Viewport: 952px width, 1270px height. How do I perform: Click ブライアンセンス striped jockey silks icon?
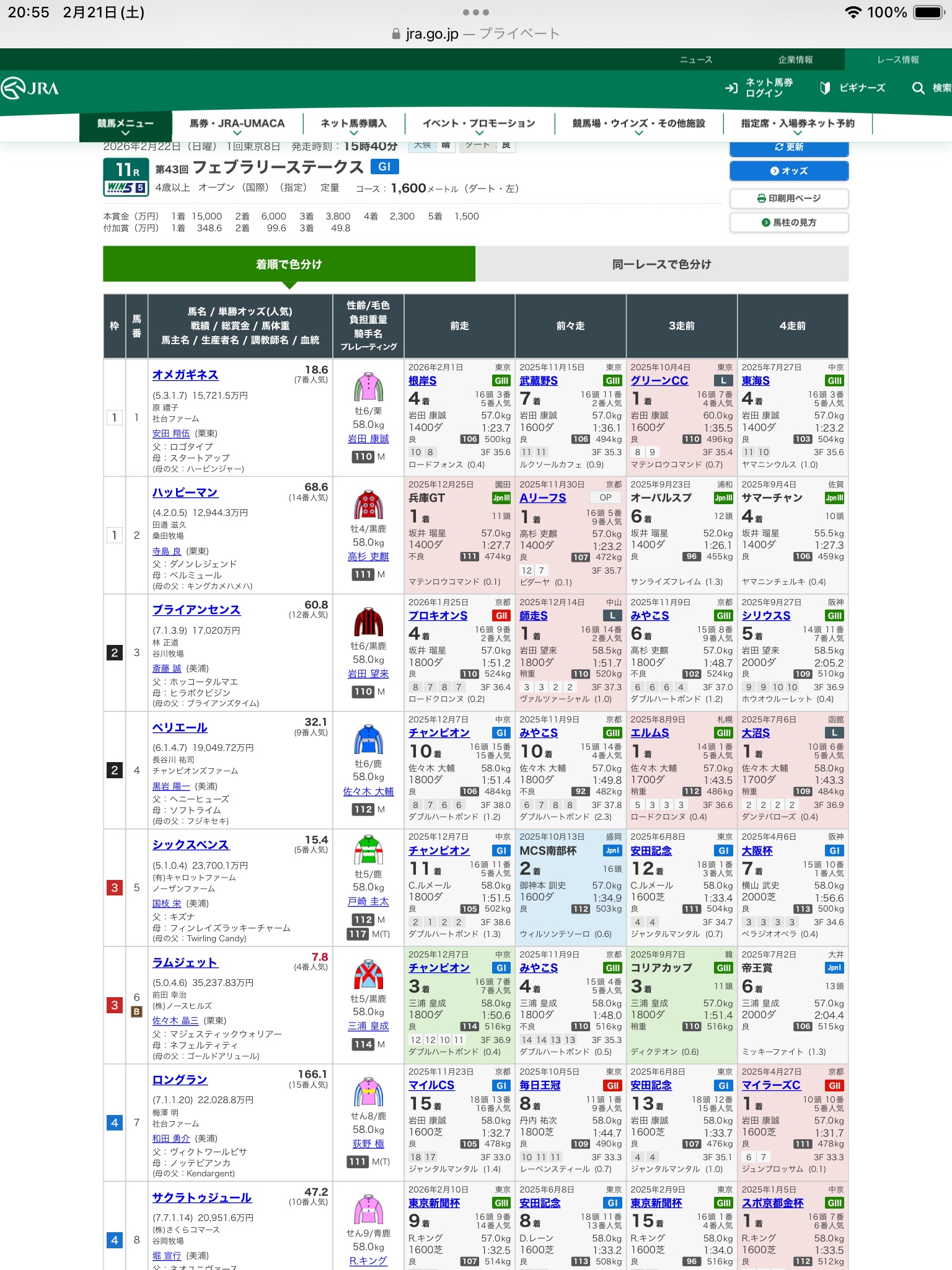tap(368, 622)
